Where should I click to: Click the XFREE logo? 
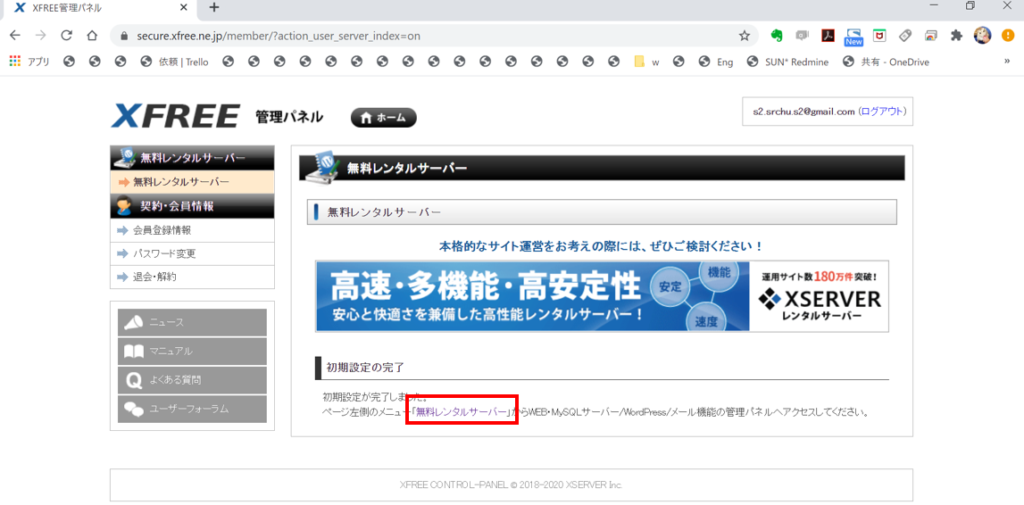coord(176,116)
